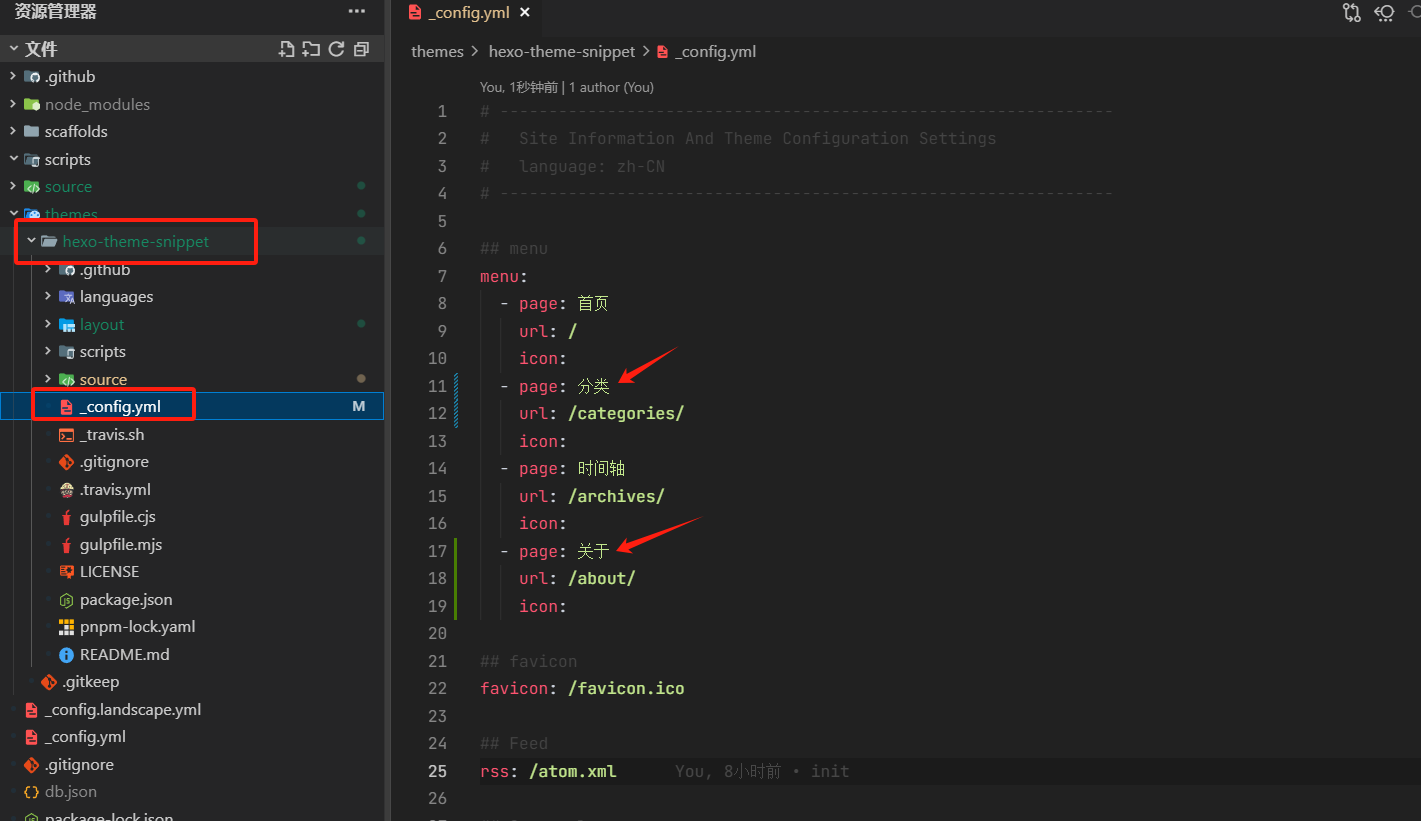
Task: Refresh the file explorer
Action: pyautogui.click(x=336, y=49)
